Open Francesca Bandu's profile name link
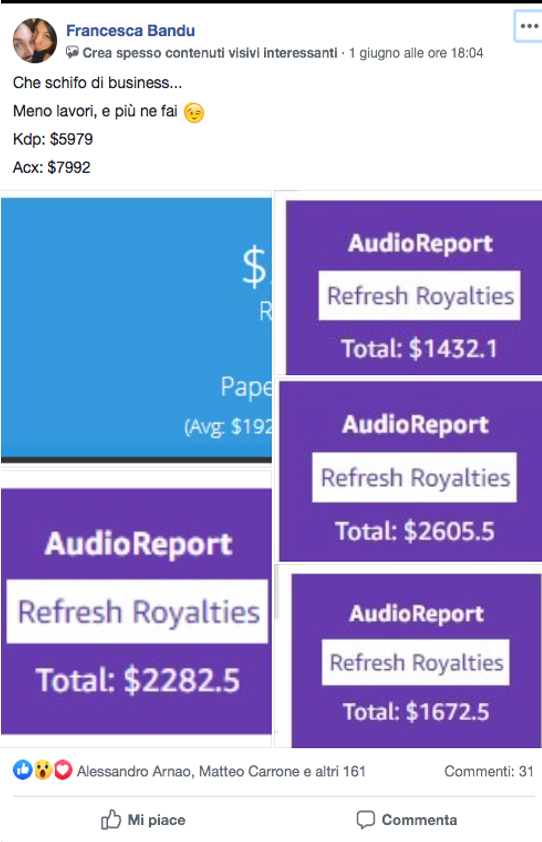This screenshot has width=542, height=842. (131, 31)
